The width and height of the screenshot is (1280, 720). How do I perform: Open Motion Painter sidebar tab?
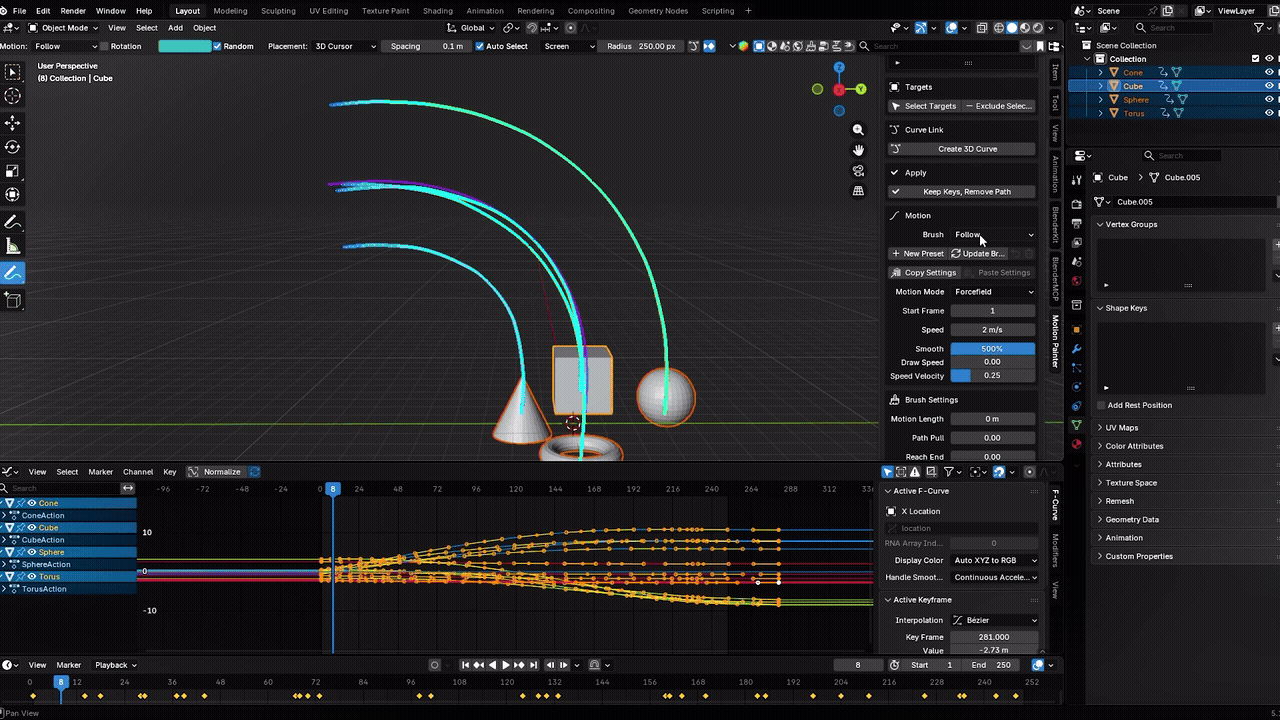[x=1054, y=340]
